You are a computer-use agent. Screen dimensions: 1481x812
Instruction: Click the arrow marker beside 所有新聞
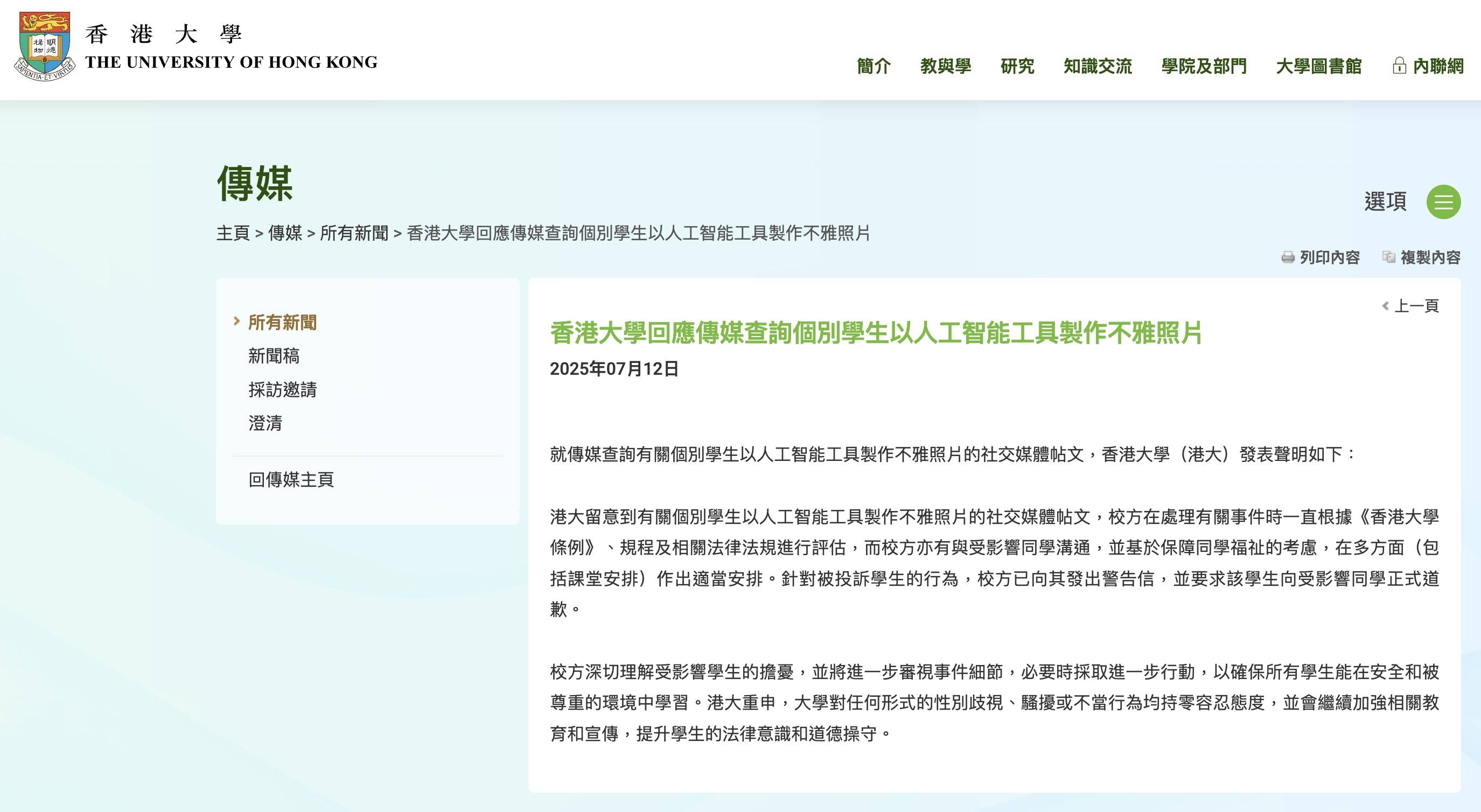click(x=236, y=321)
